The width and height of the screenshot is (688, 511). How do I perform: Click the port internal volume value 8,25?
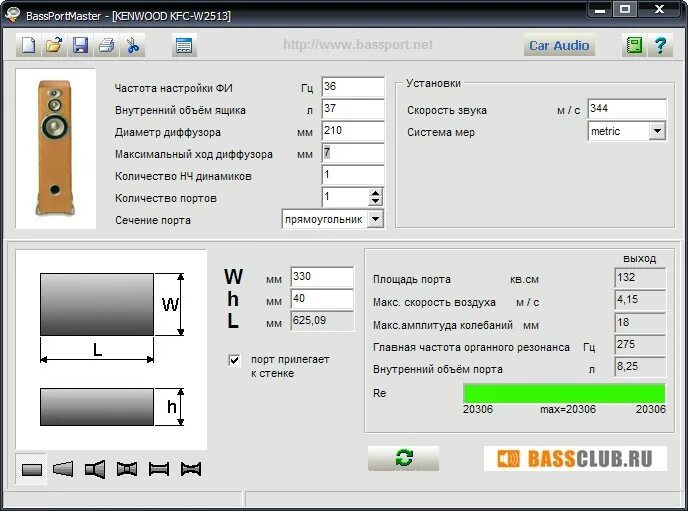coord(640,367)
